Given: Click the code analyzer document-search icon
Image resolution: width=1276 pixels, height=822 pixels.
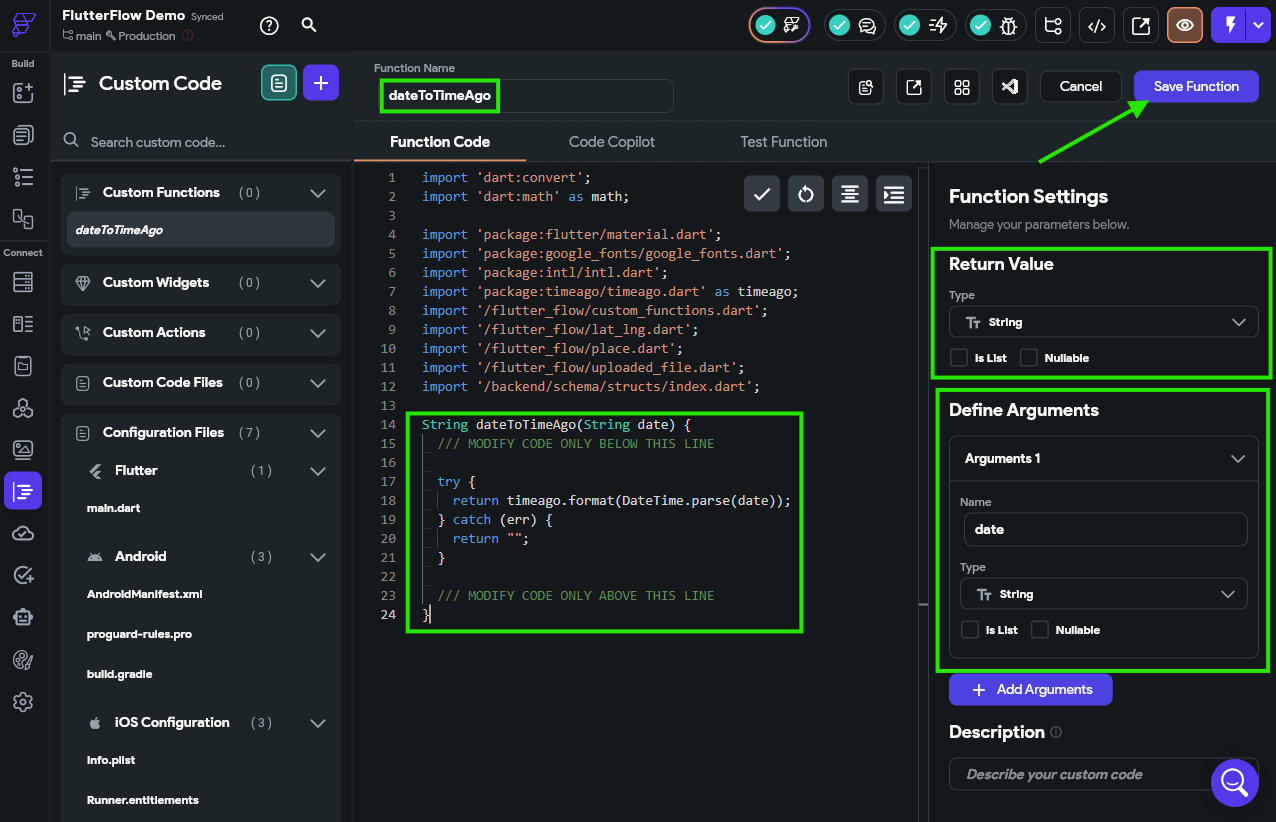Looking at the screenshot, I should coord(866,87).
